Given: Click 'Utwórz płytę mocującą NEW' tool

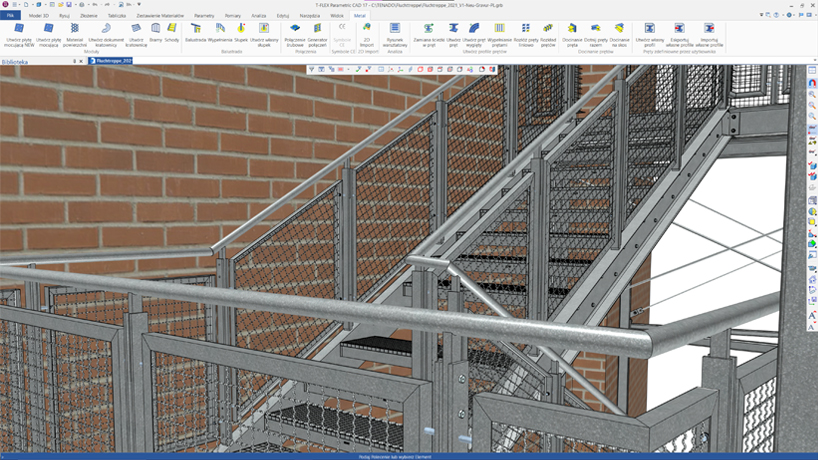Looking at the screenshot, I should pos(19,35).
